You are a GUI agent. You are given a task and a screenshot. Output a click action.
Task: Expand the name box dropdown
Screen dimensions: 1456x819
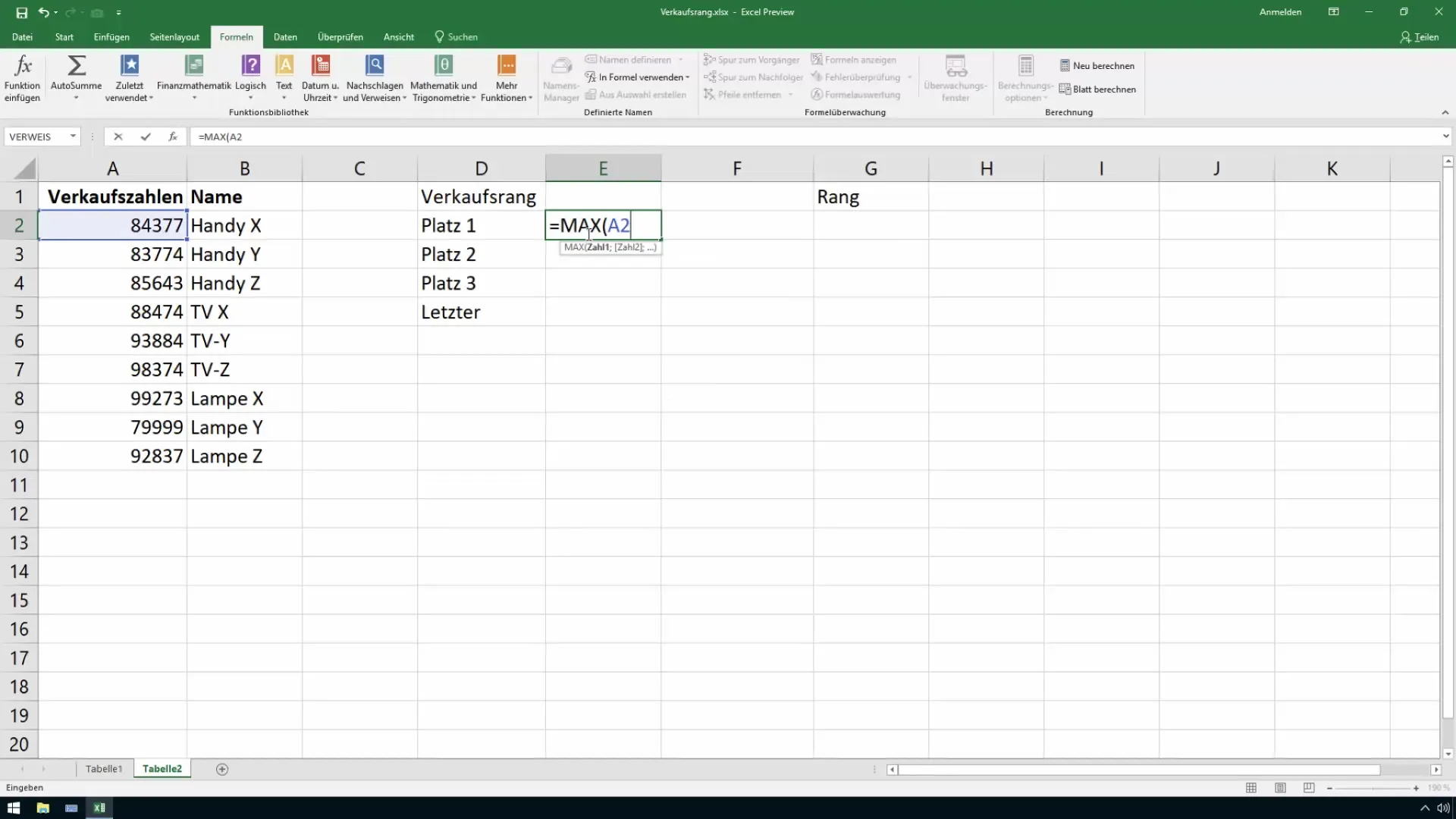[x=73, y=136]
